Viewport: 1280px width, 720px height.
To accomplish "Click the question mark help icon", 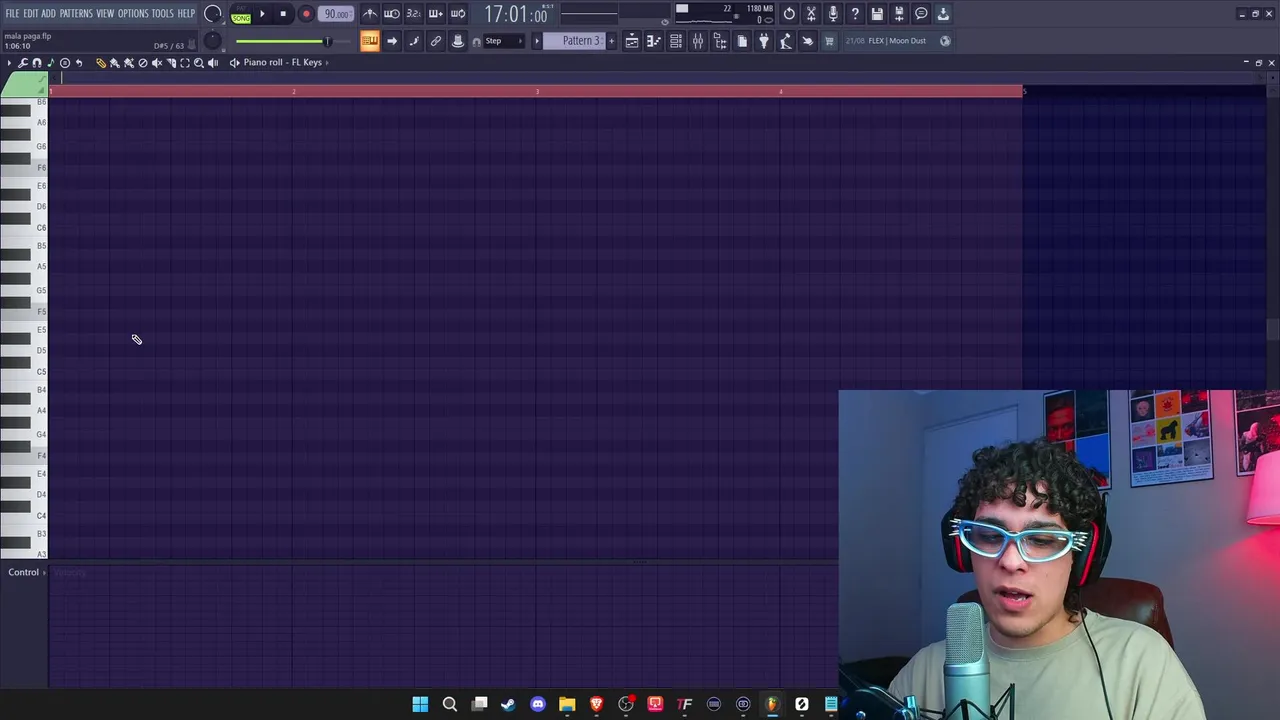I will tap(855, 14).
